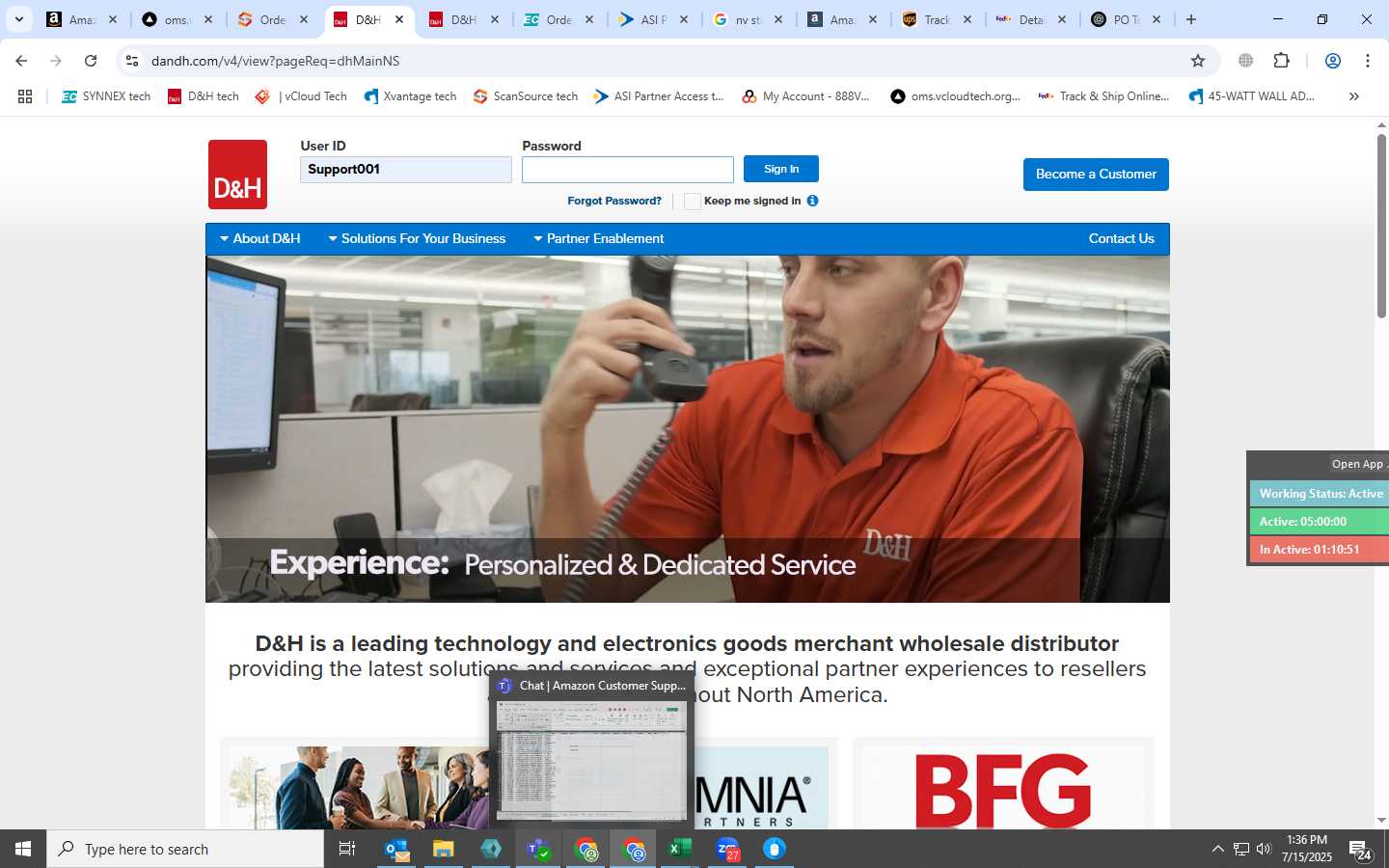This screenshot has width=1389, height=868.
Task: Go back to previous page
Action: pyautogui.click(x=21, y=61)
